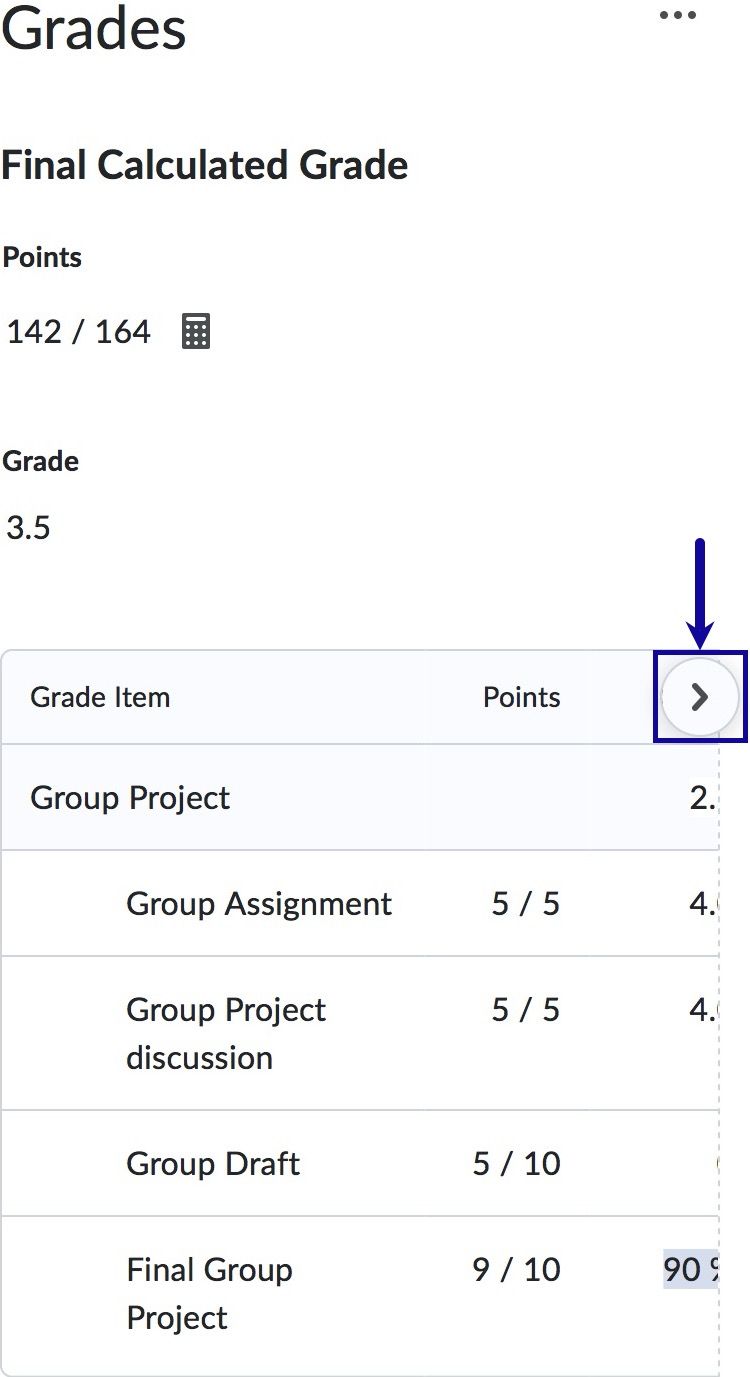Select the Grade Item column header
750x1377 pixels.
tap(100, 697)
